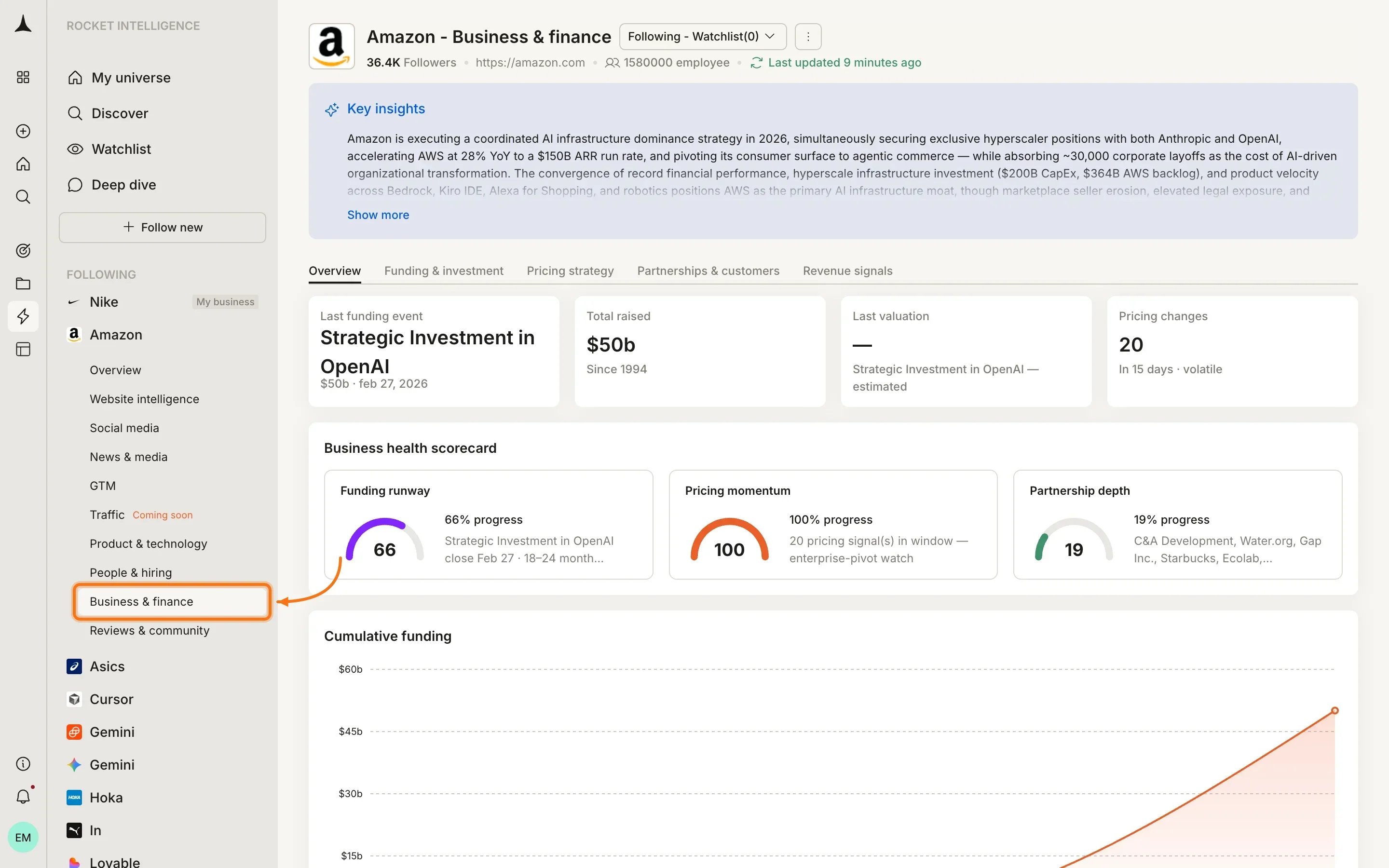Click the Asics logo icon in Following
Viewport: 1389px width, 868px height.
click(74, 666)
